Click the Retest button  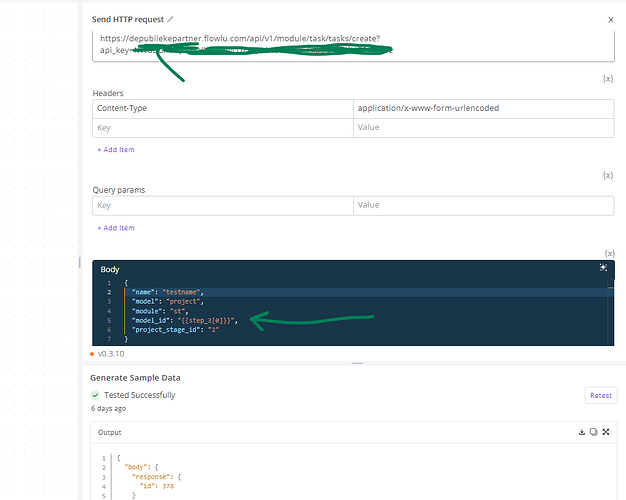click(x=601, y=395)
